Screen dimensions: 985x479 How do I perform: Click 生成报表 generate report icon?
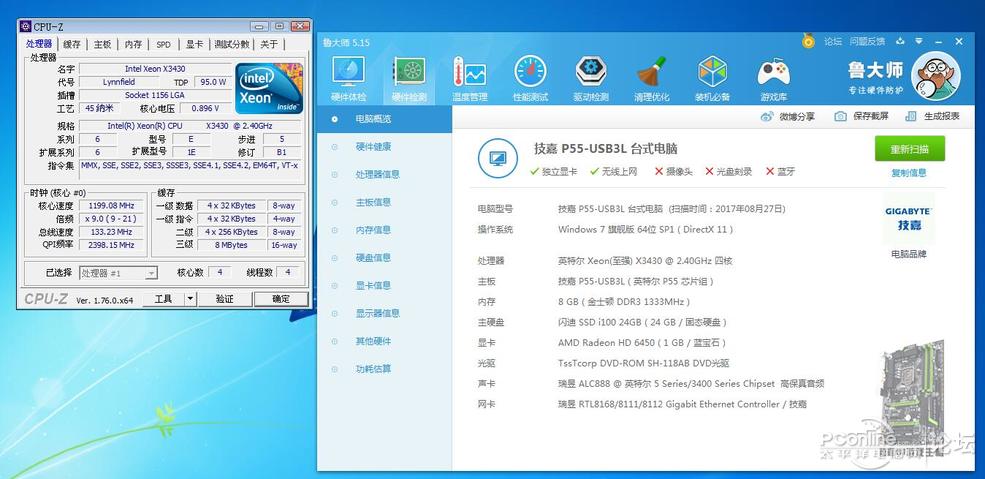point(911,116)
